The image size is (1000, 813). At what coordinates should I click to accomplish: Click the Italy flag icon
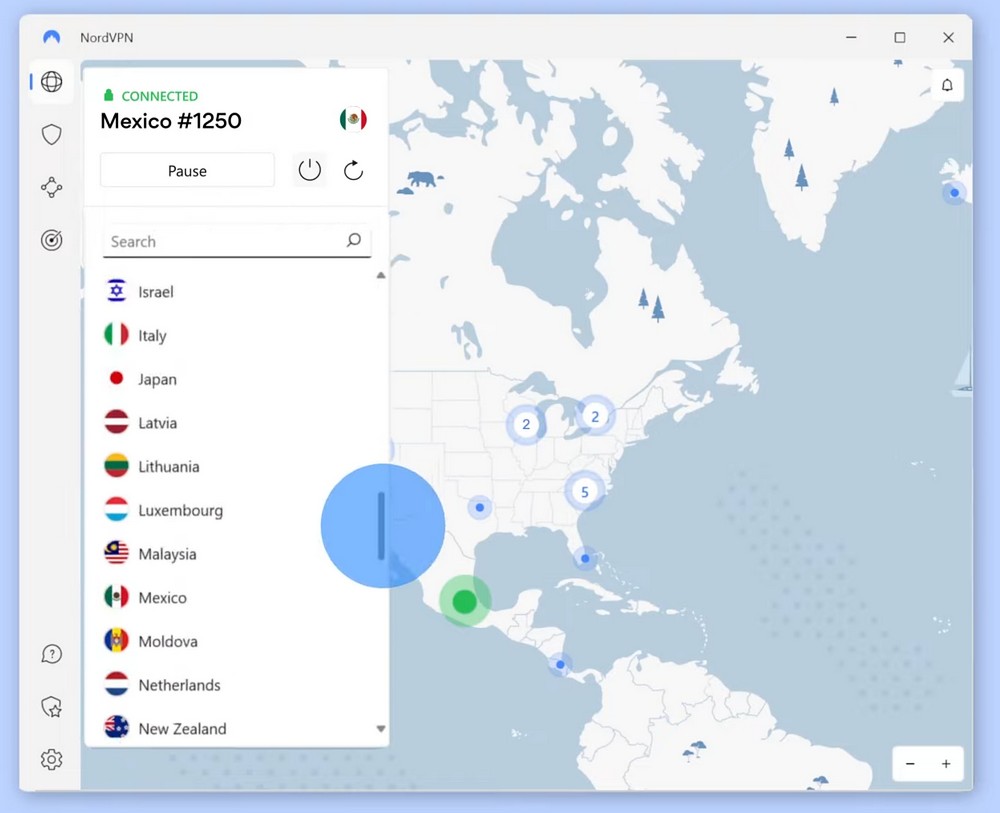(x=116, y=335)
